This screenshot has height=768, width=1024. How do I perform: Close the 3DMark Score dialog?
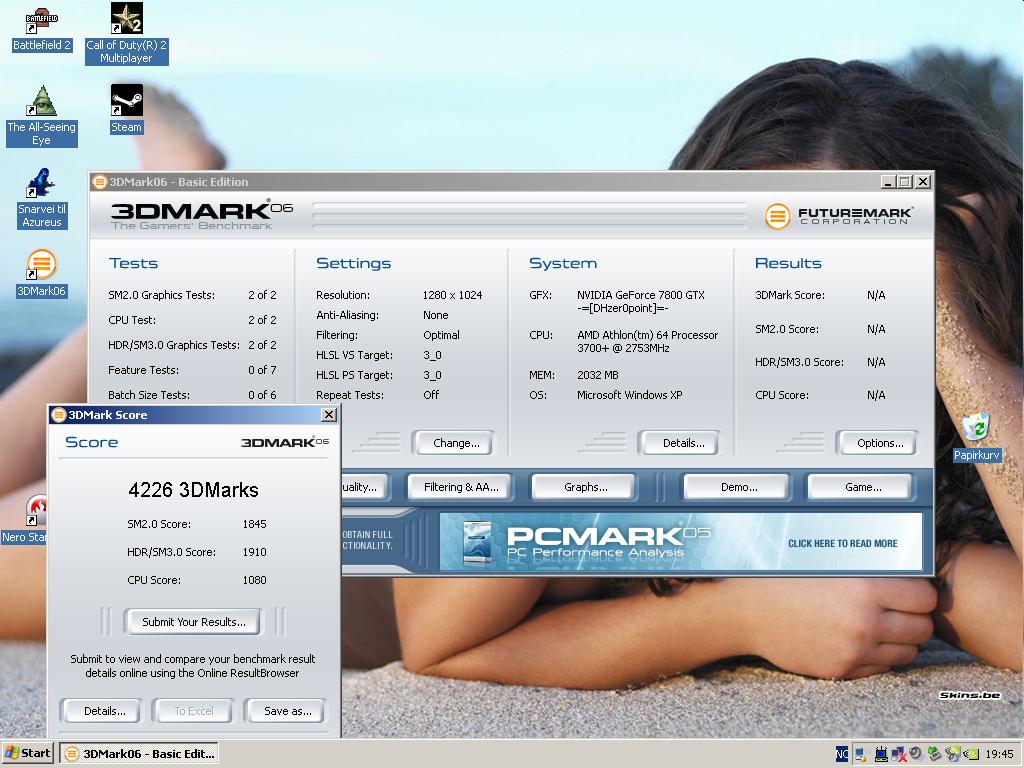329,415
